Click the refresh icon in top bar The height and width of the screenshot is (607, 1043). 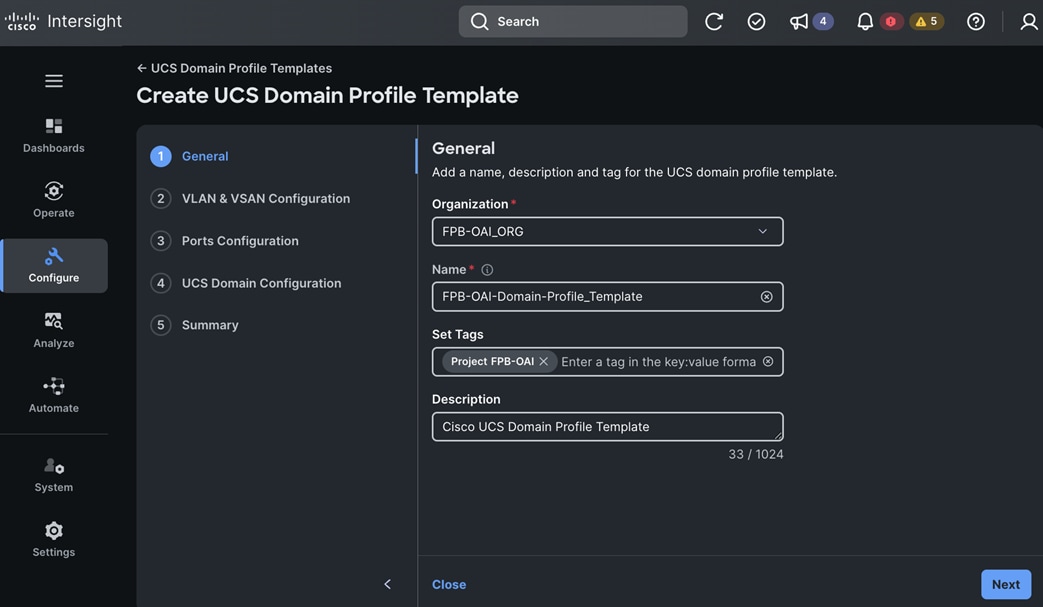(x=714, y=21)
